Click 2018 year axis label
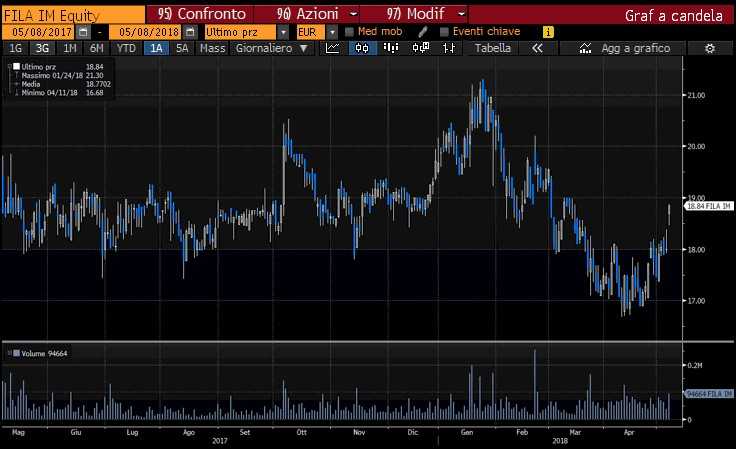 (560, 441)
